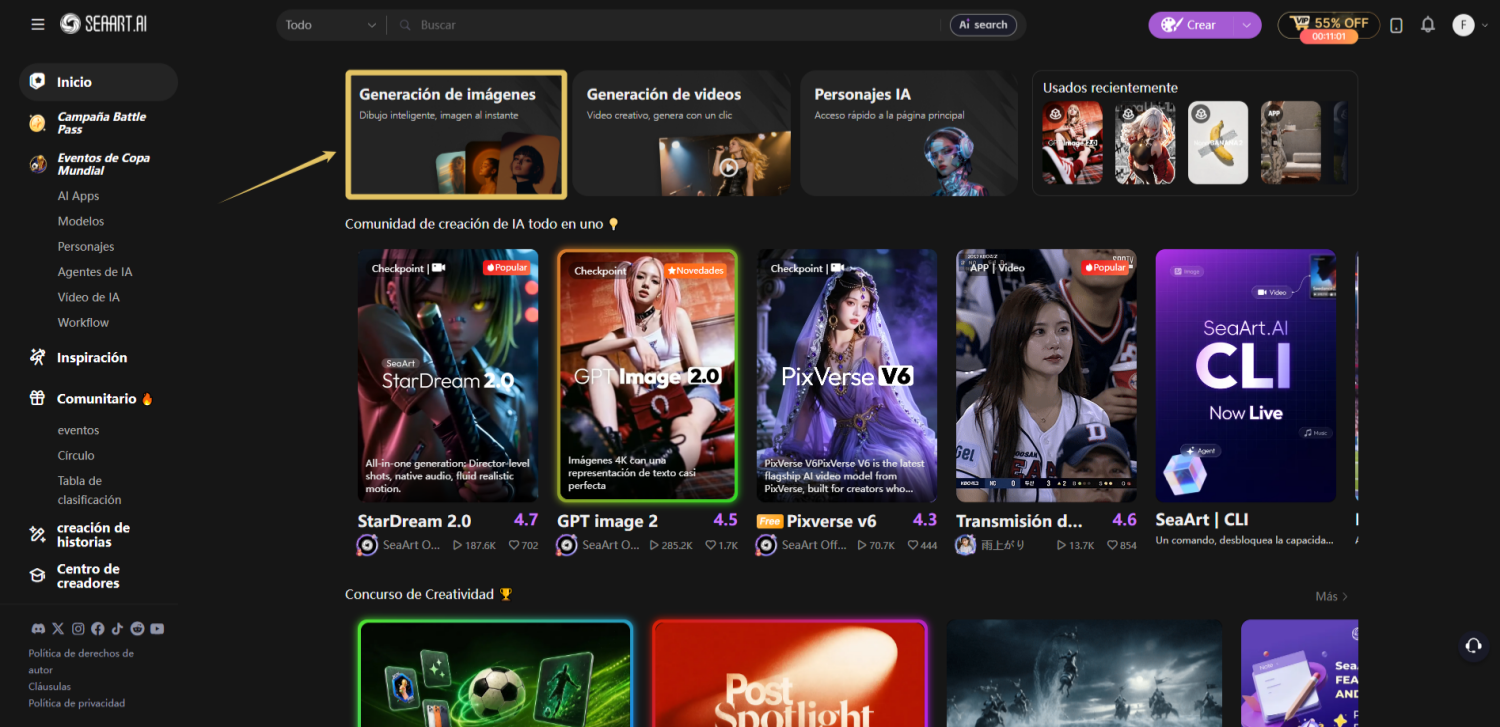Open Campaña Battle Pass in sidebar
The image size is (1500, 727).
click(x=98, y=123)
